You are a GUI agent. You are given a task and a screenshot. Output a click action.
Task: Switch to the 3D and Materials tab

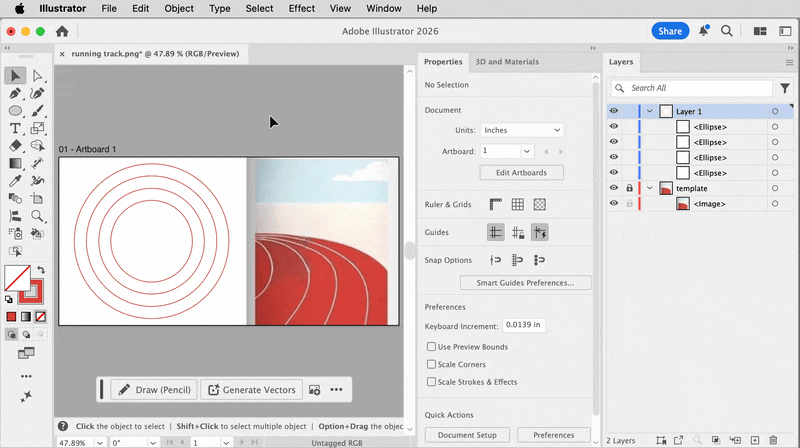(507, 62)
